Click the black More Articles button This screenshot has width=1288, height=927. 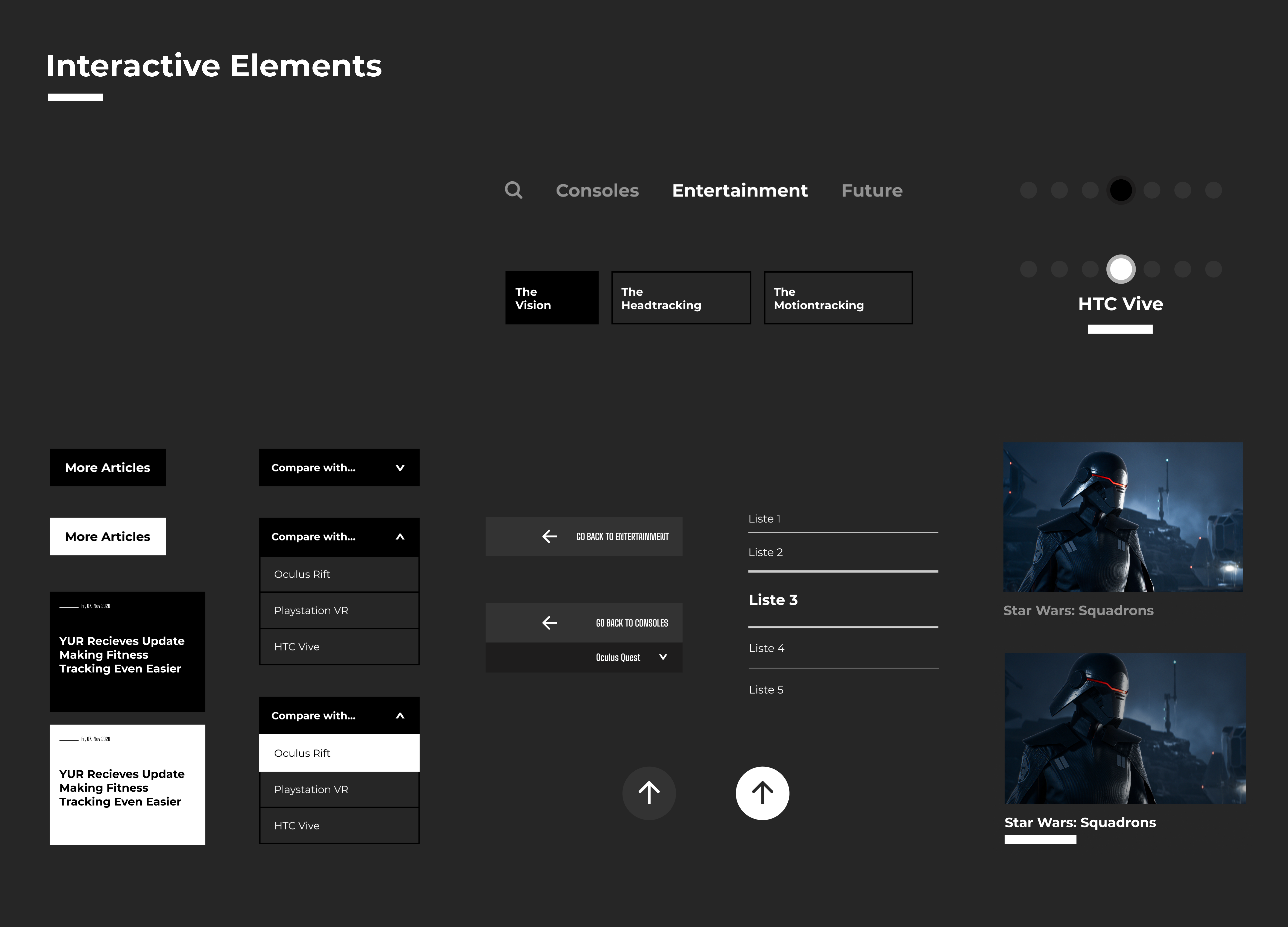click(x=108, y=468)
